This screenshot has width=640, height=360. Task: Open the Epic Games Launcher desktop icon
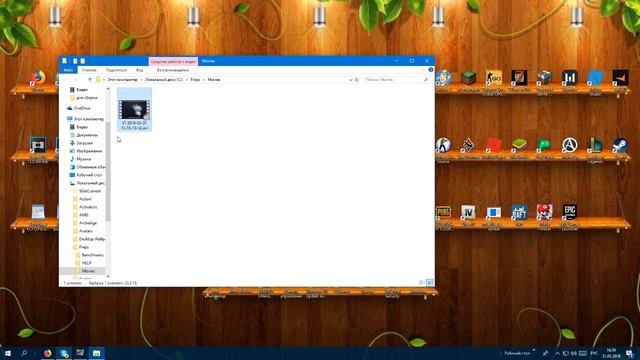(x=569, y=212)
